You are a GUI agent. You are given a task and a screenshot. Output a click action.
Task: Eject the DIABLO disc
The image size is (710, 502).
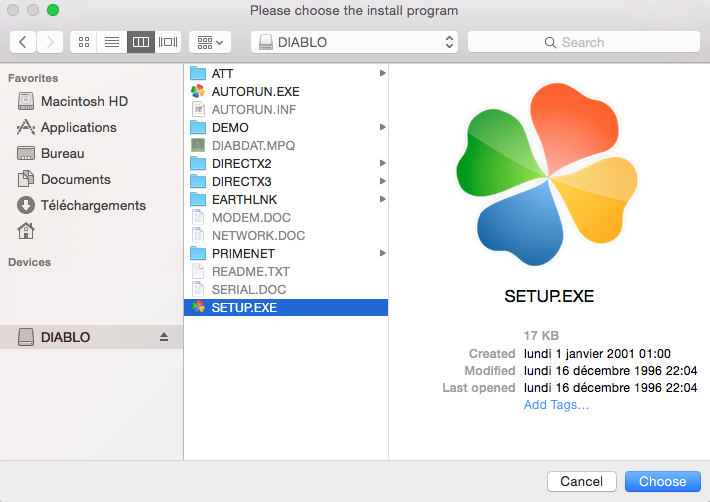pyautogui.click(x=164, y=337)
